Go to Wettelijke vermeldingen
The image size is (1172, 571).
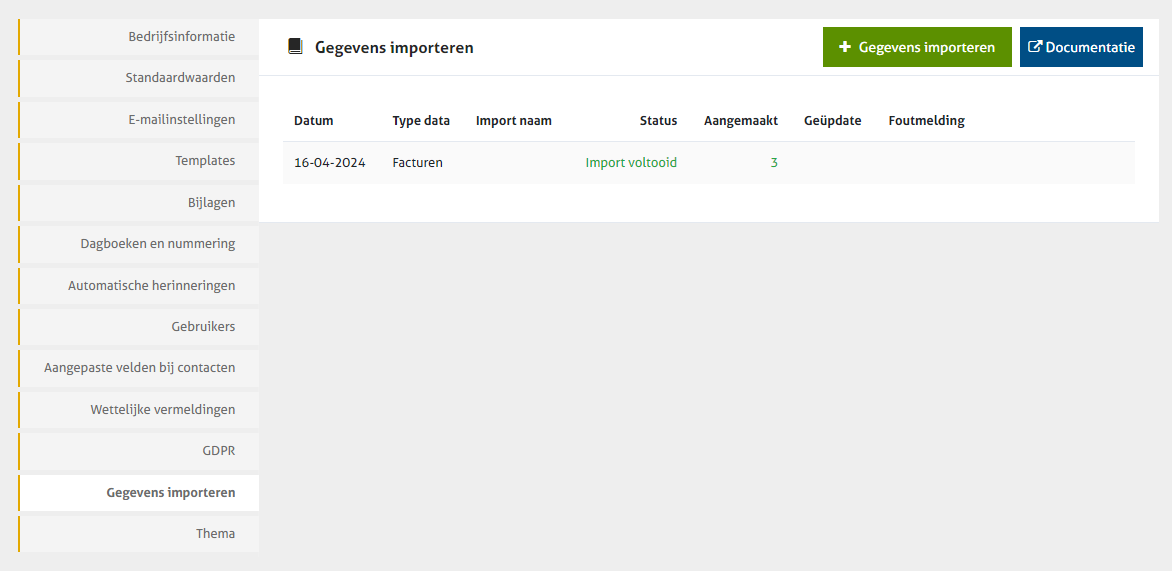click(x=162, y=410)
